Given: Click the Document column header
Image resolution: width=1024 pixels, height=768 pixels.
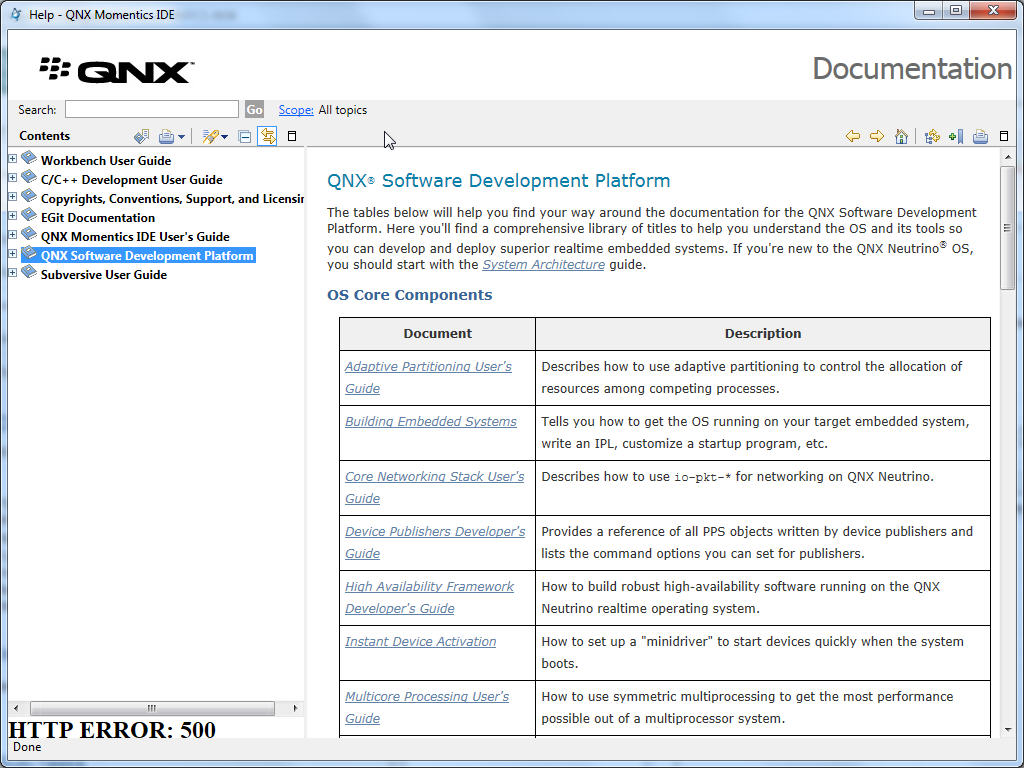Looking at the screenshot, I should coord(437,334).
